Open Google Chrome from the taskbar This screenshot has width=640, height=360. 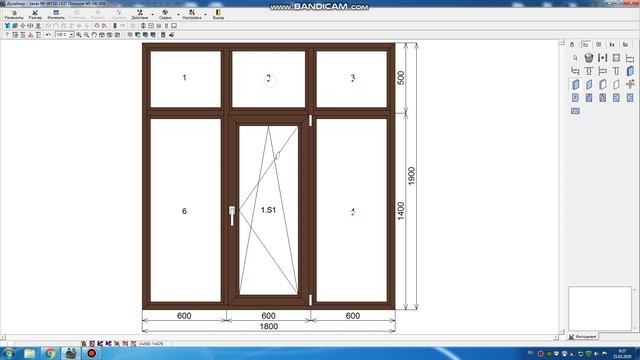[x=50, y=353]
